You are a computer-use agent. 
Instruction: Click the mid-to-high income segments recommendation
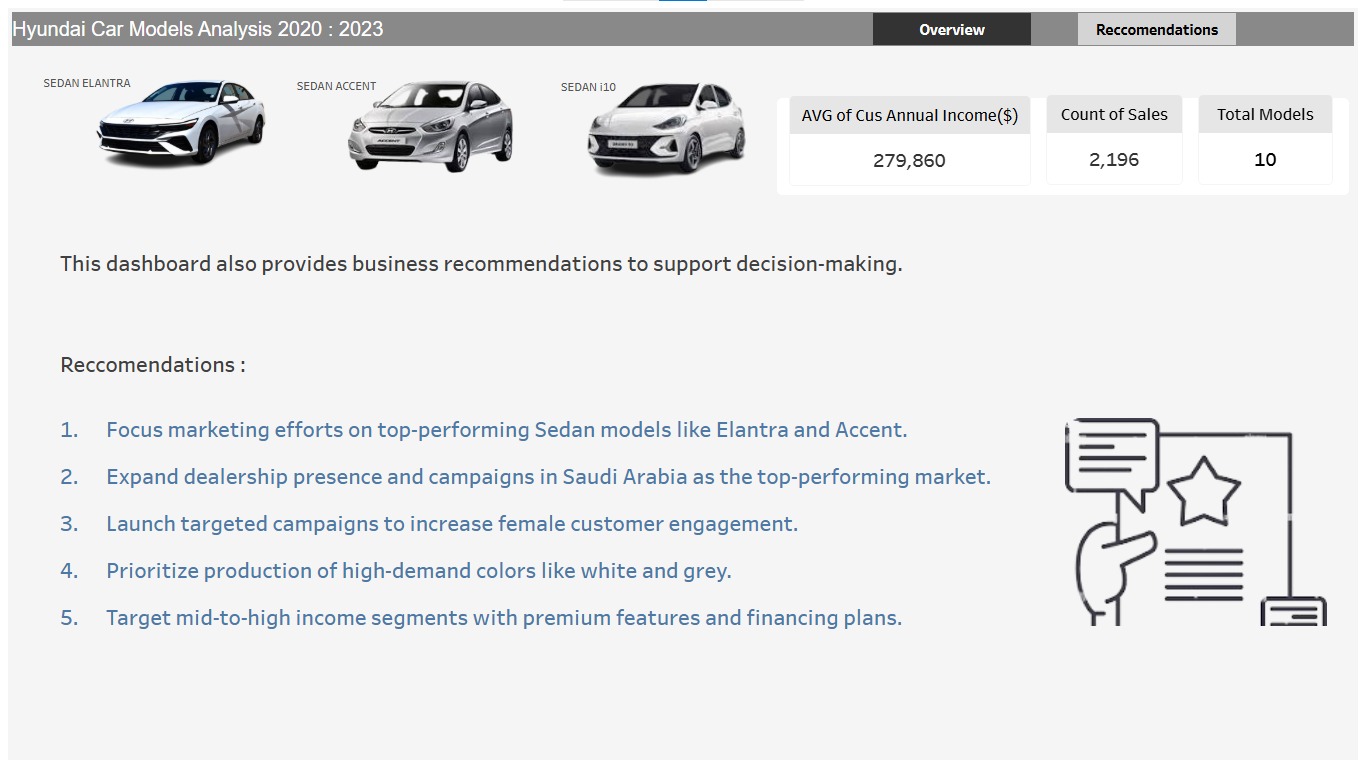point(504,618)
